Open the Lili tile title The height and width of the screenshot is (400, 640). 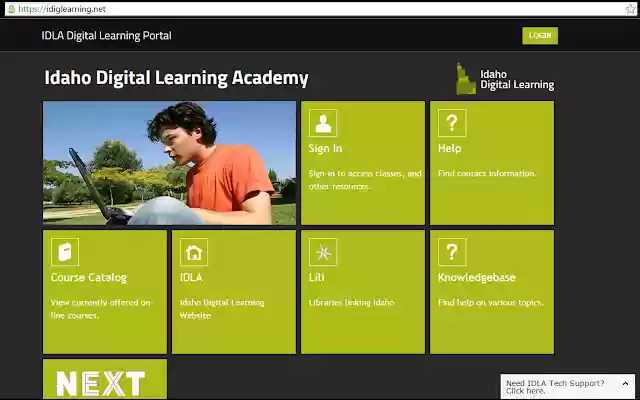[x=316, y=278]
